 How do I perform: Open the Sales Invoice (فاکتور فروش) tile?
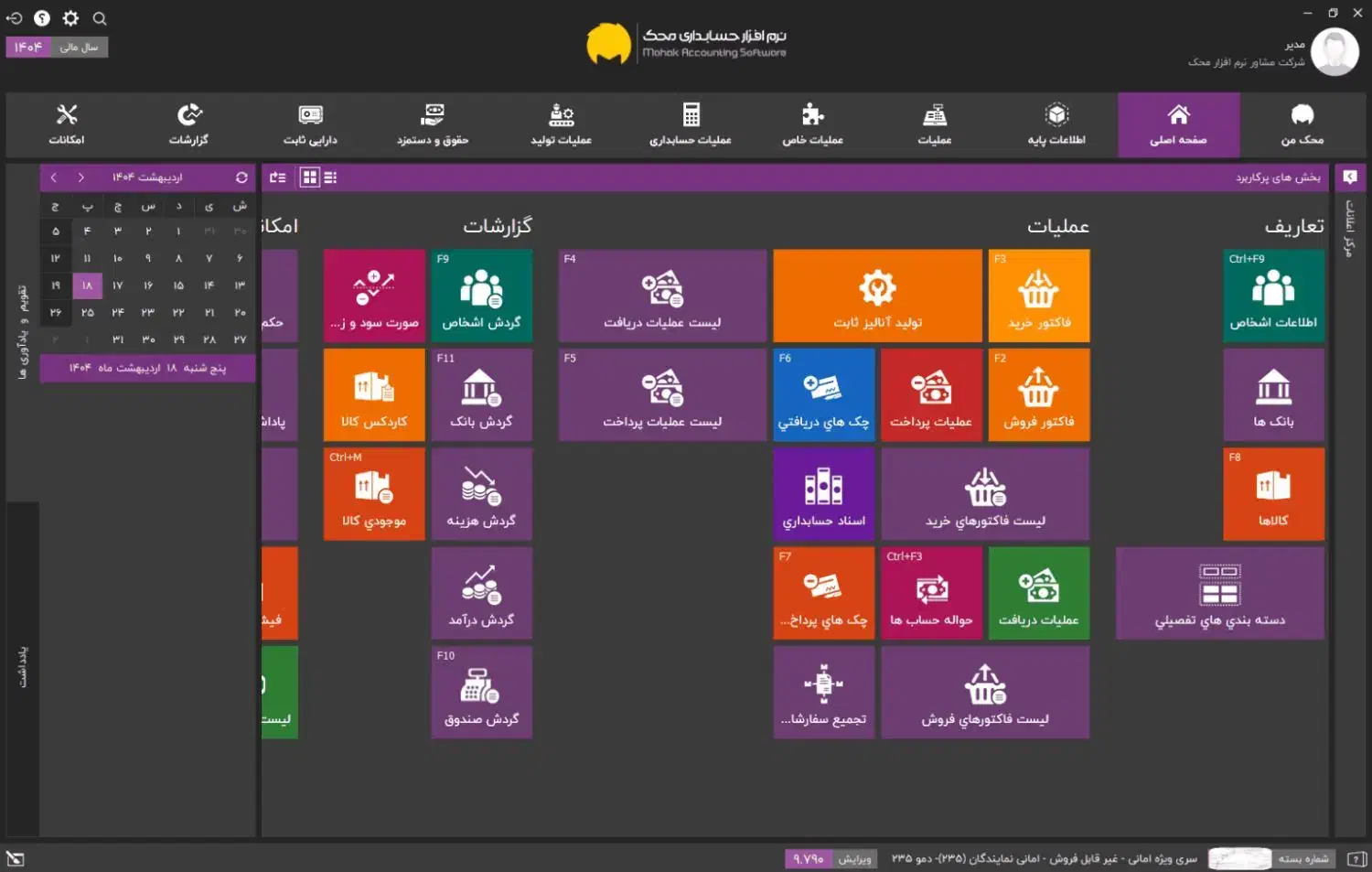[x=1038, y=394]
